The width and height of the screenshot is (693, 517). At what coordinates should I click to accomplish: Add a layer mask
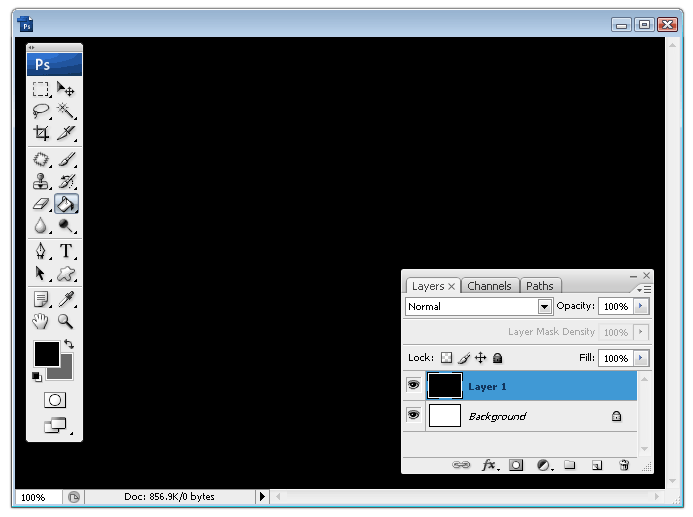(516, 465)
